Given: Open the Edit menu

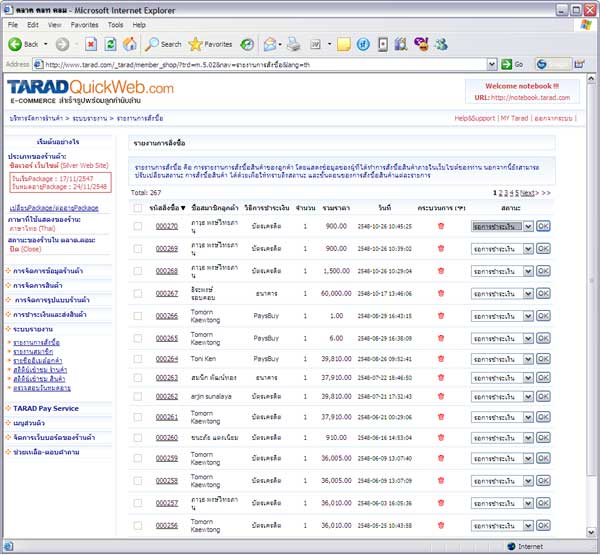Looking at the screenshot, I should [x=33, y=25].
